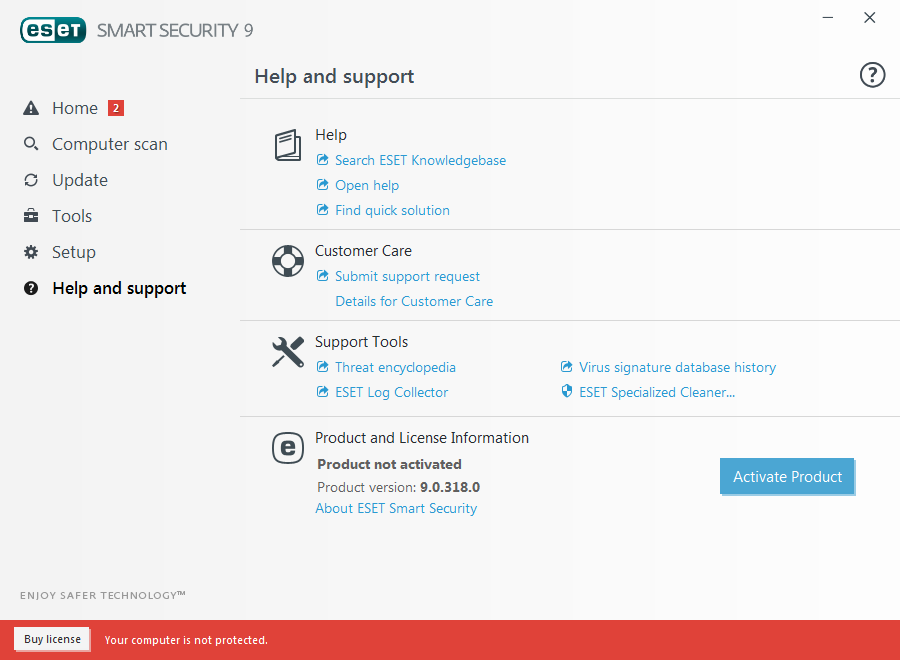The image size is (900, 660).
Task: Open Search ESET Knowledgebase
Action: click(420, 160)
